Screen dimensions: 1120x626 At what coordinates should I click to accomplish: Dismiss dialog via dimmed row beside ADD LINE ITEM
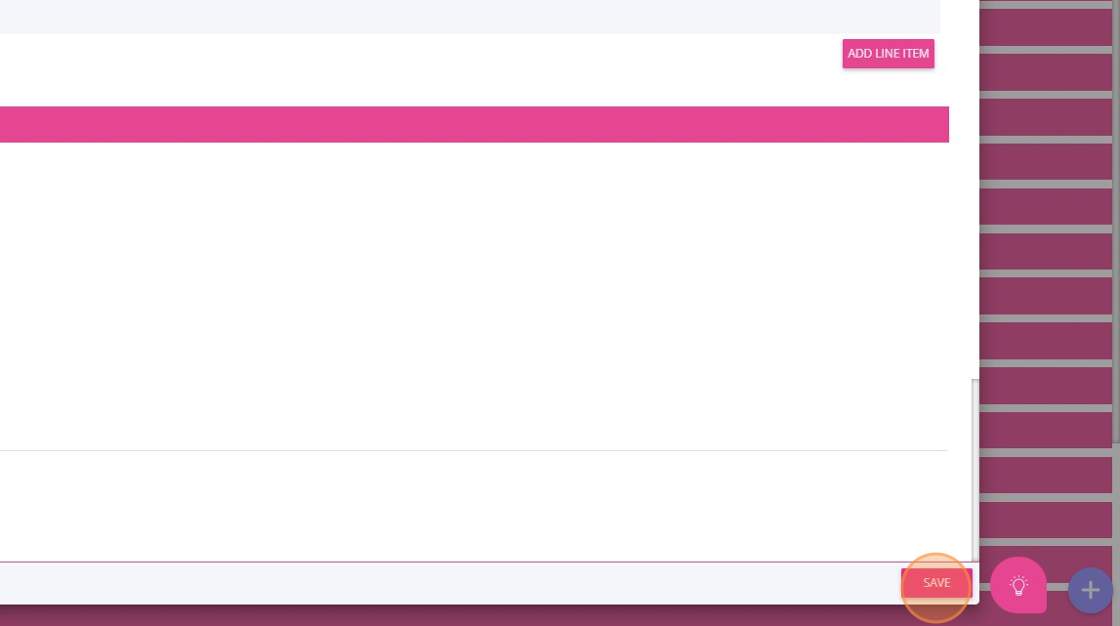(1046, 71)
